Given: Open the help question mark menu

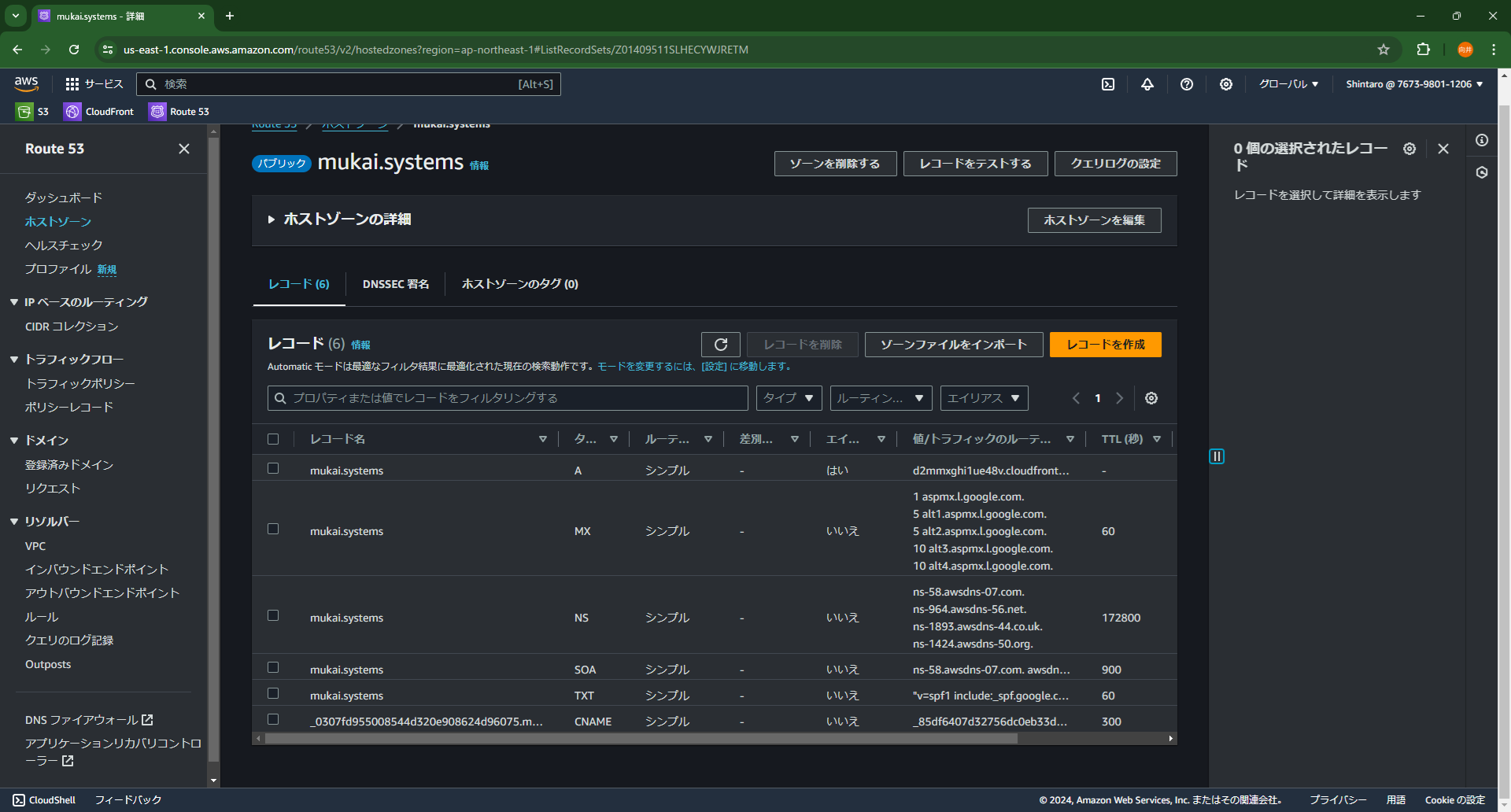Looking at the screenshot, I should [x=1187, y=84].
